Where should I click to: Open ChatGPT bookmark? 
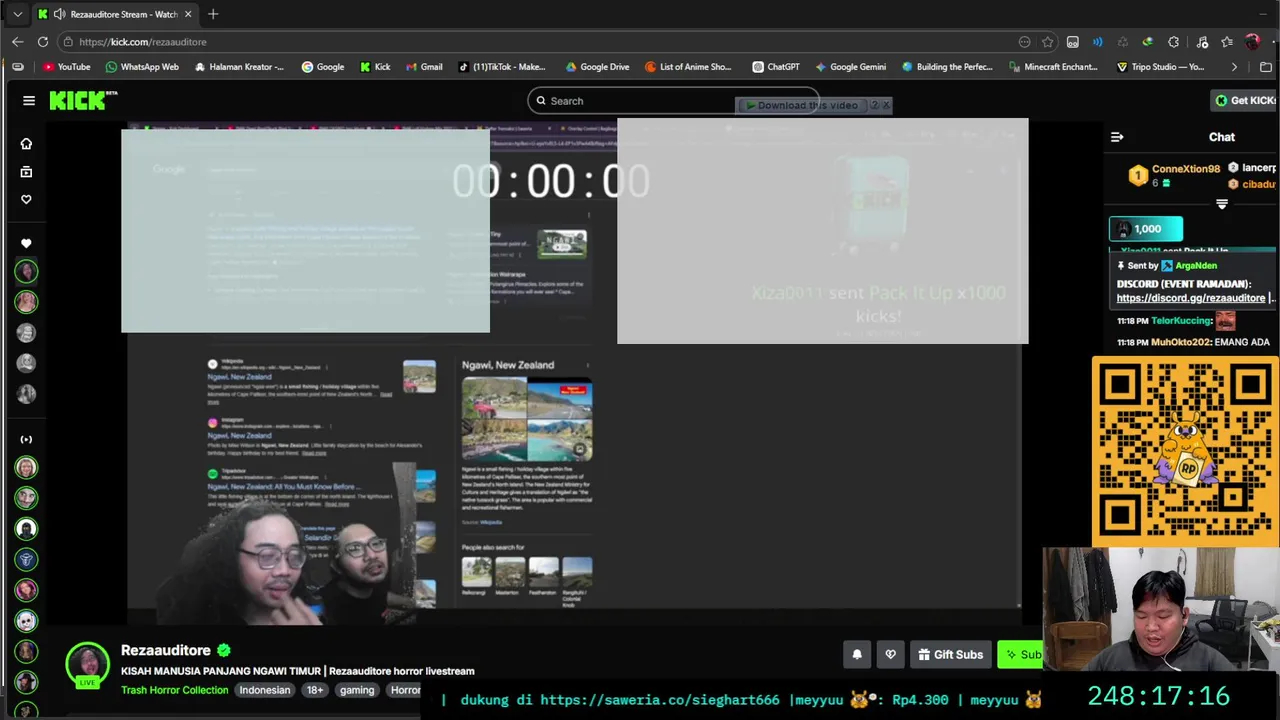[776, 67]
